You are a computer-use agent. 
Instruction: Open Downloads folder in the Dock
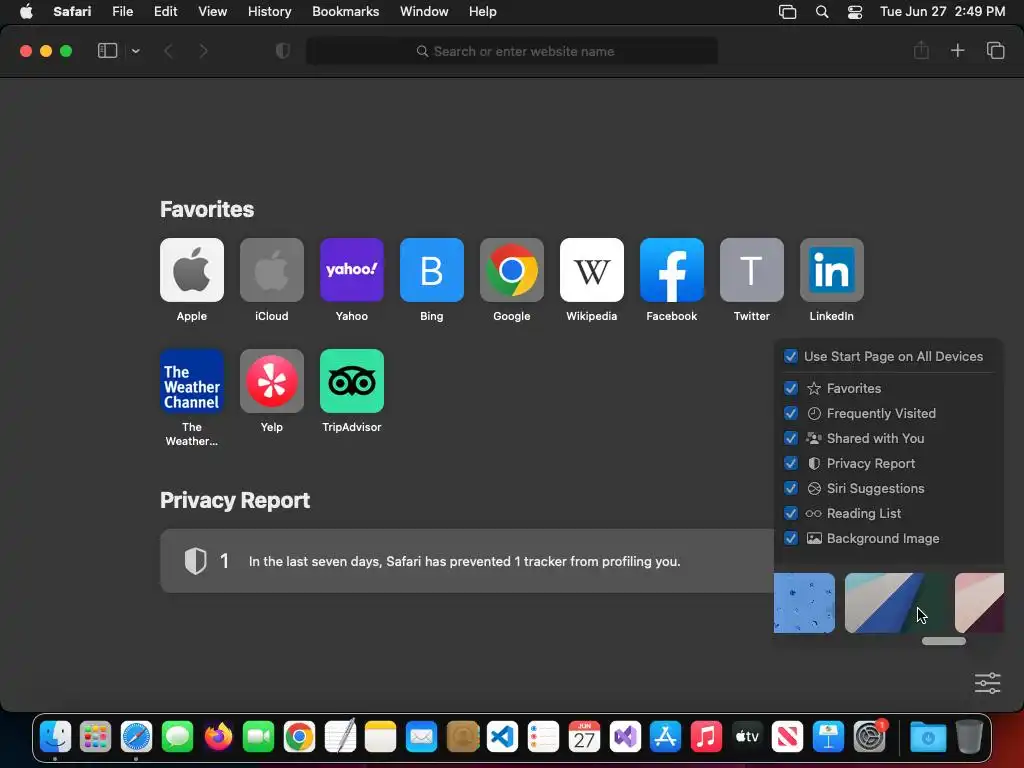coord(928,737)
